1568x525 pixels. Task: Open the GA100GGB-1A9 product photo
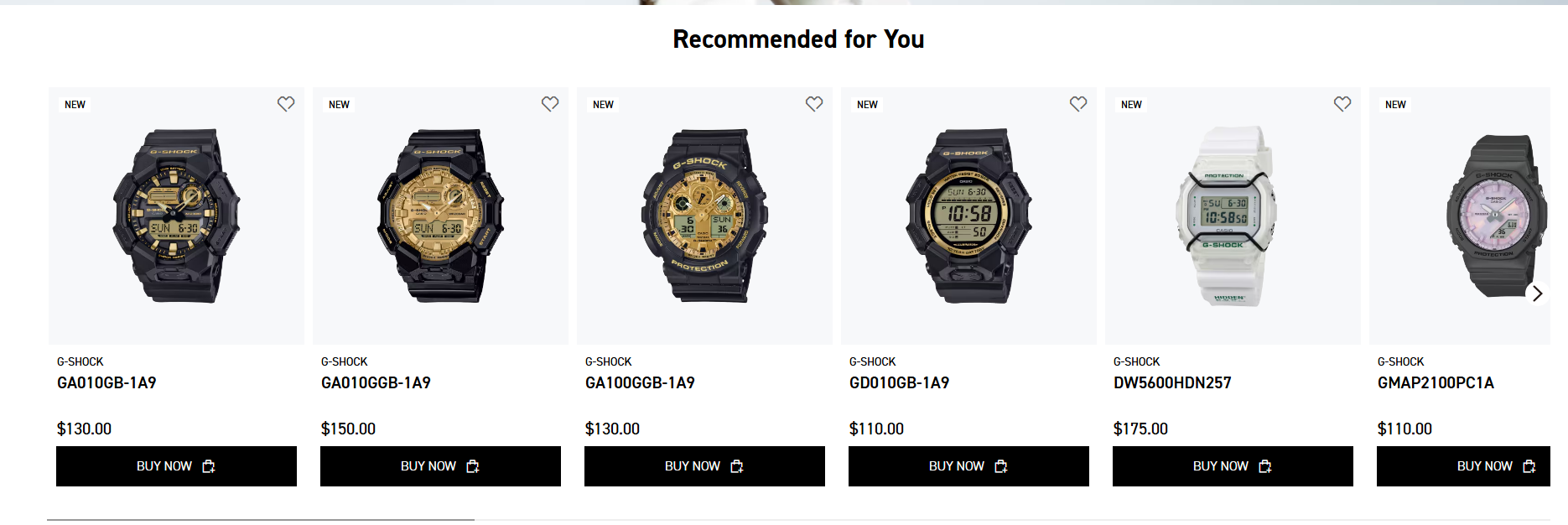click(x=704, y=216)
